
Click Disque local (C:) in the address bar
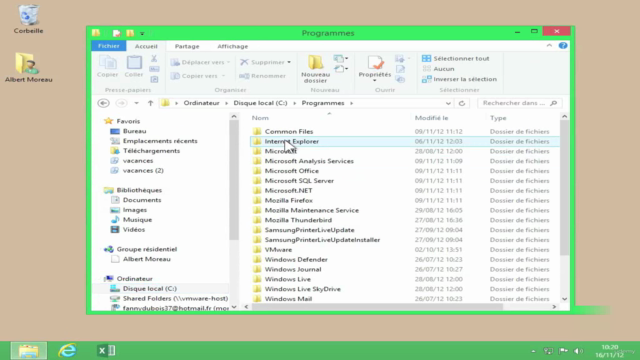pyautogui.click(x=260, y=103)
